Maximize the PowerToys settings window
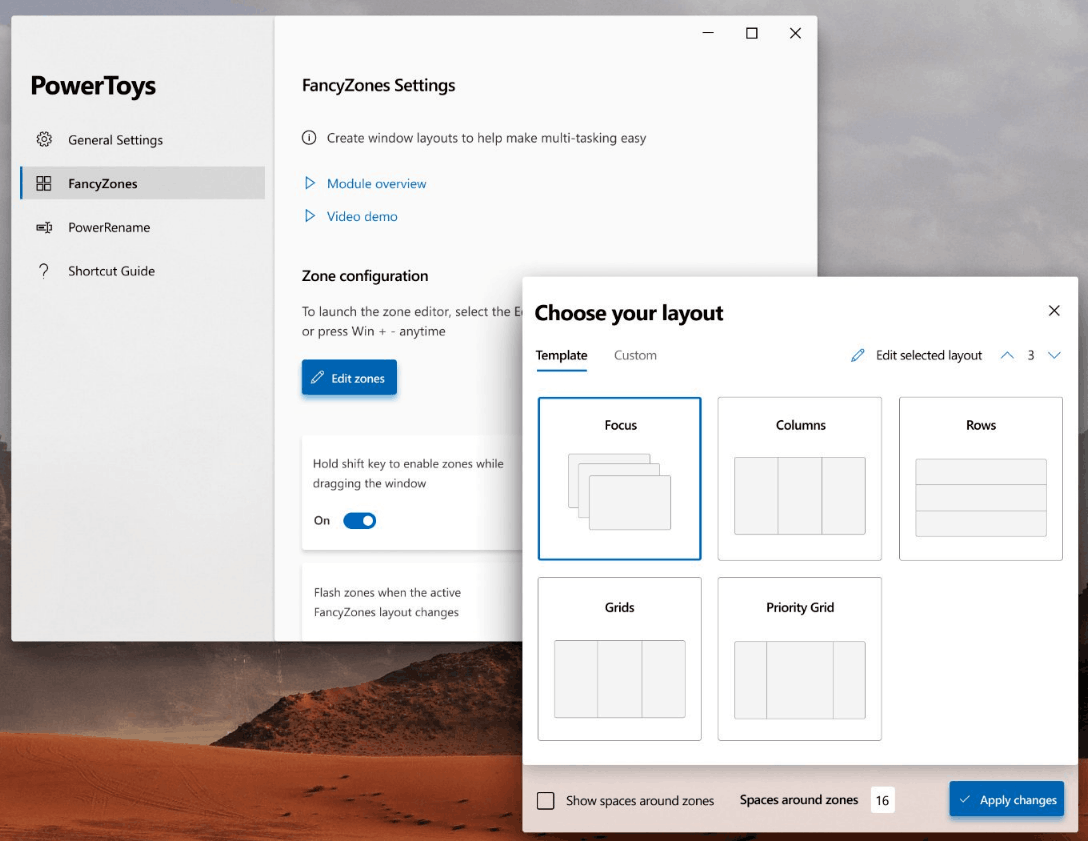 (x=751, y=33)
